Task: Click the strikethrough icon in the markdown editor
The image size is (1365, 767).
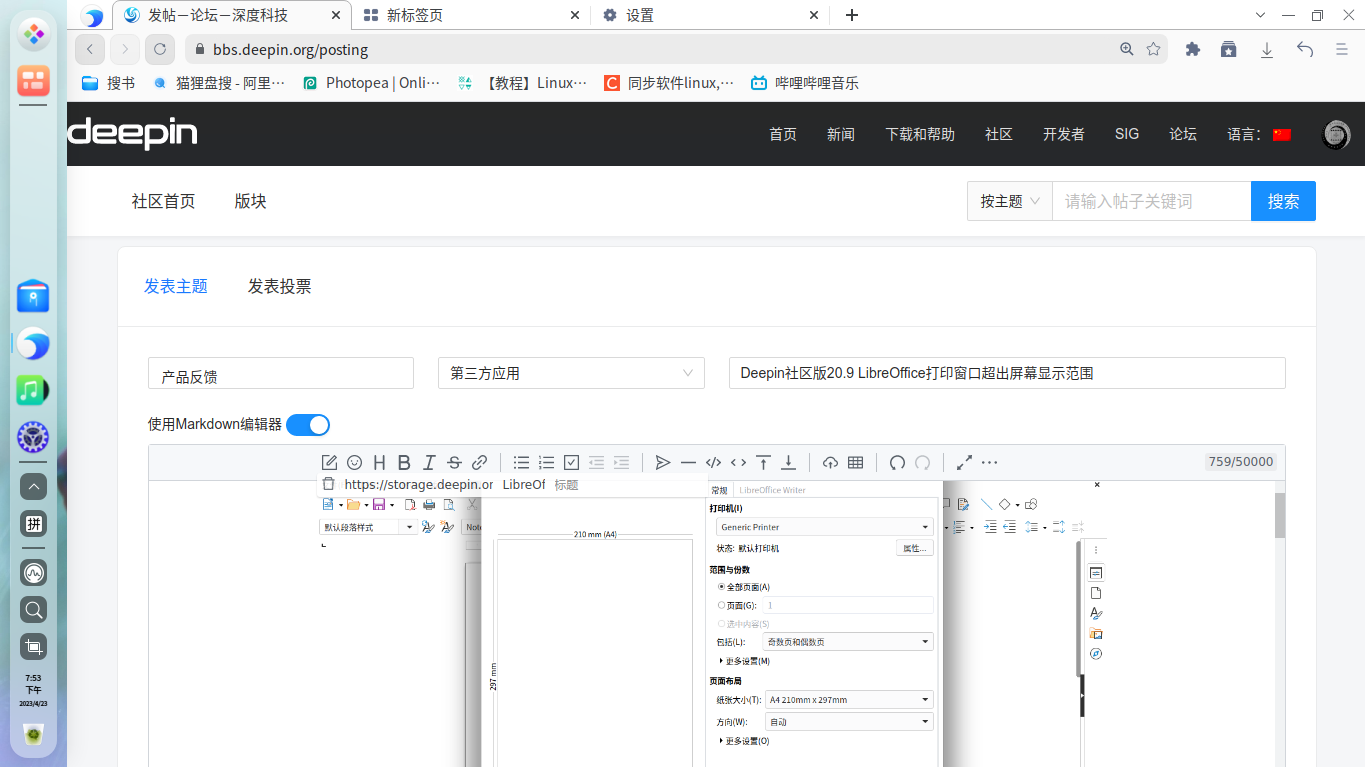Action: pyautogui.click(x=454, y=462)
